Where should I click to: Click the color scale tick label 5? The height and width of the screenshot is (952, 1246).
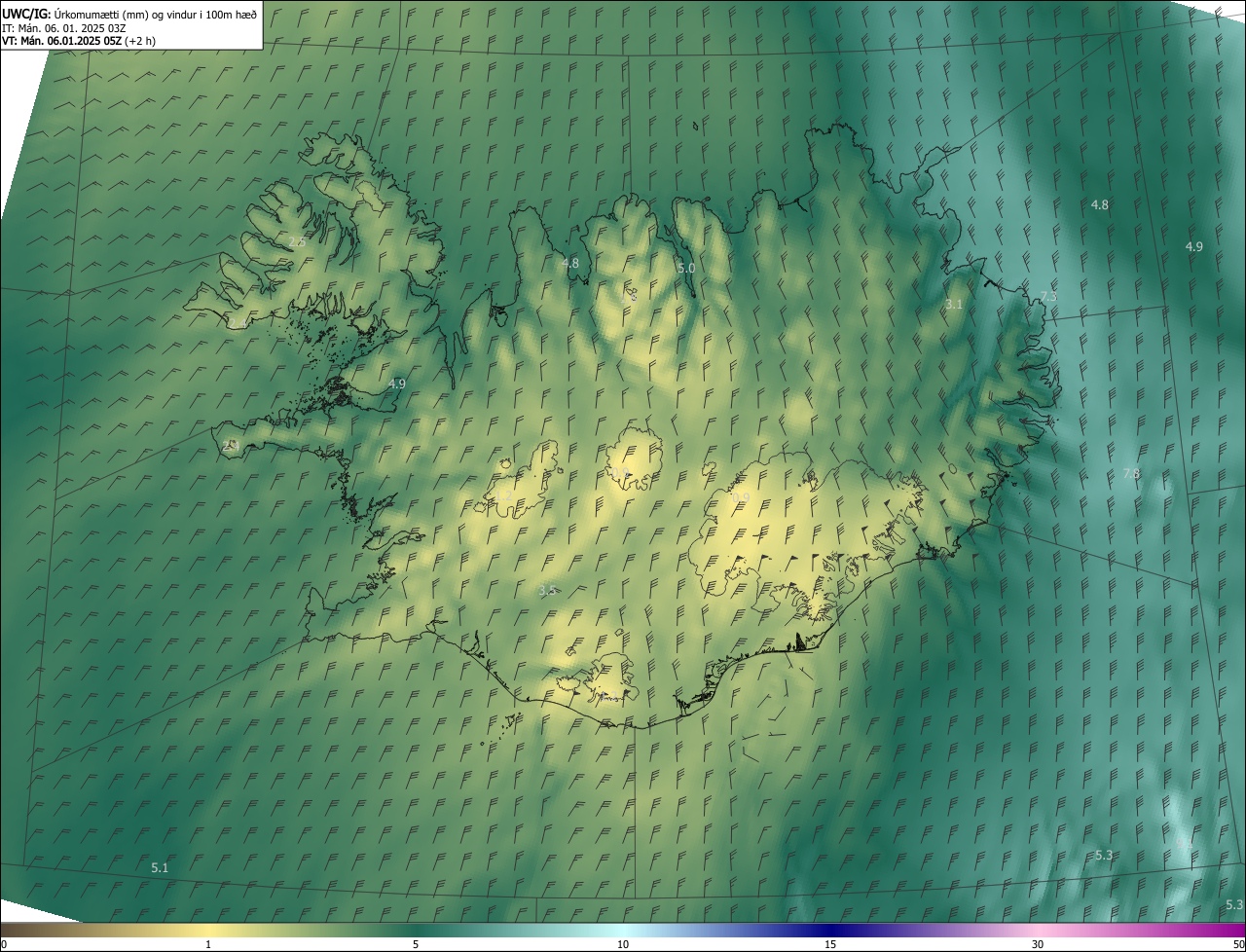point(416,944)
